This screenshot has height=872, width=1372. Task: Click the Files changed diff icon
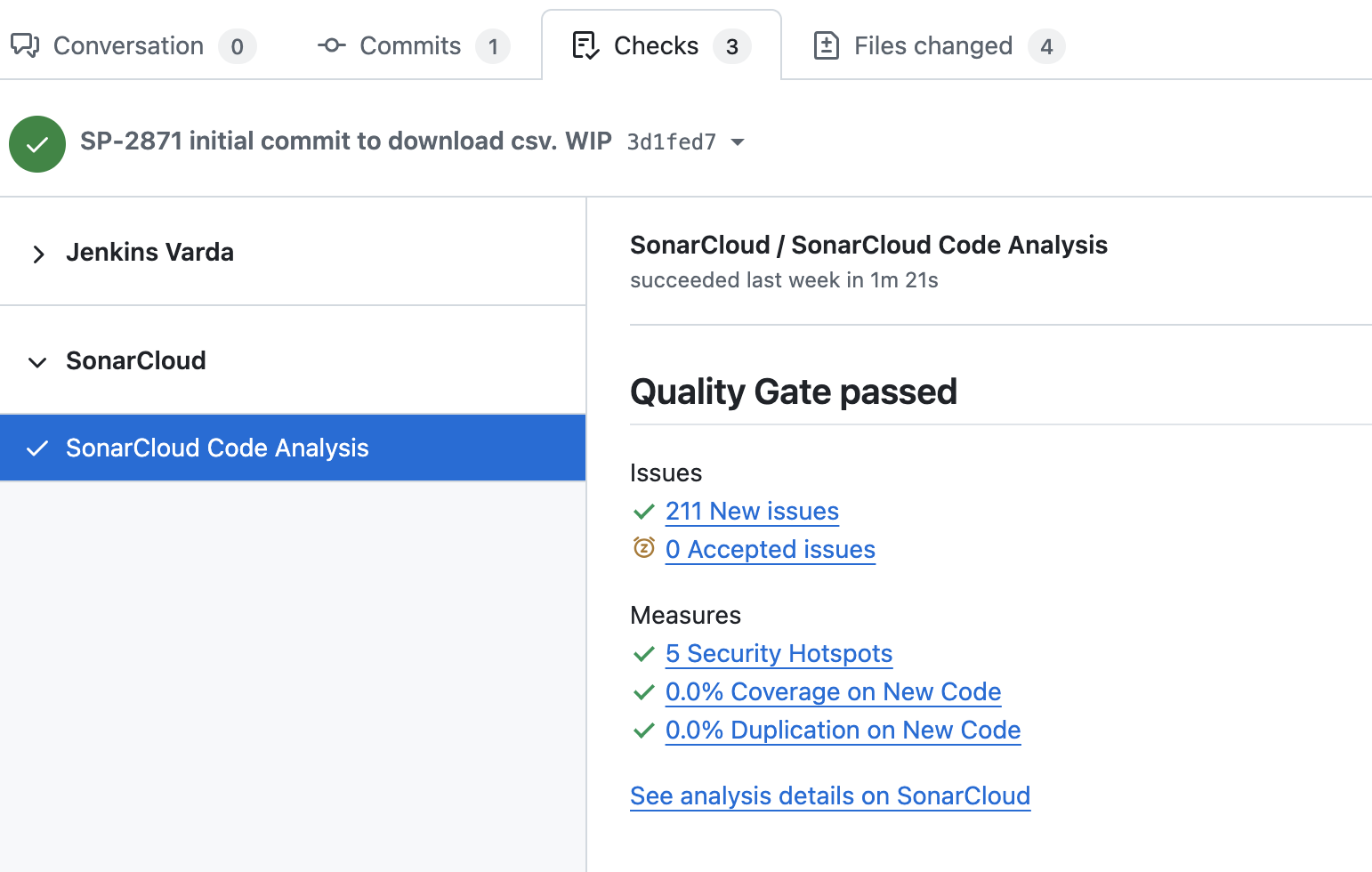click(827, 45)
